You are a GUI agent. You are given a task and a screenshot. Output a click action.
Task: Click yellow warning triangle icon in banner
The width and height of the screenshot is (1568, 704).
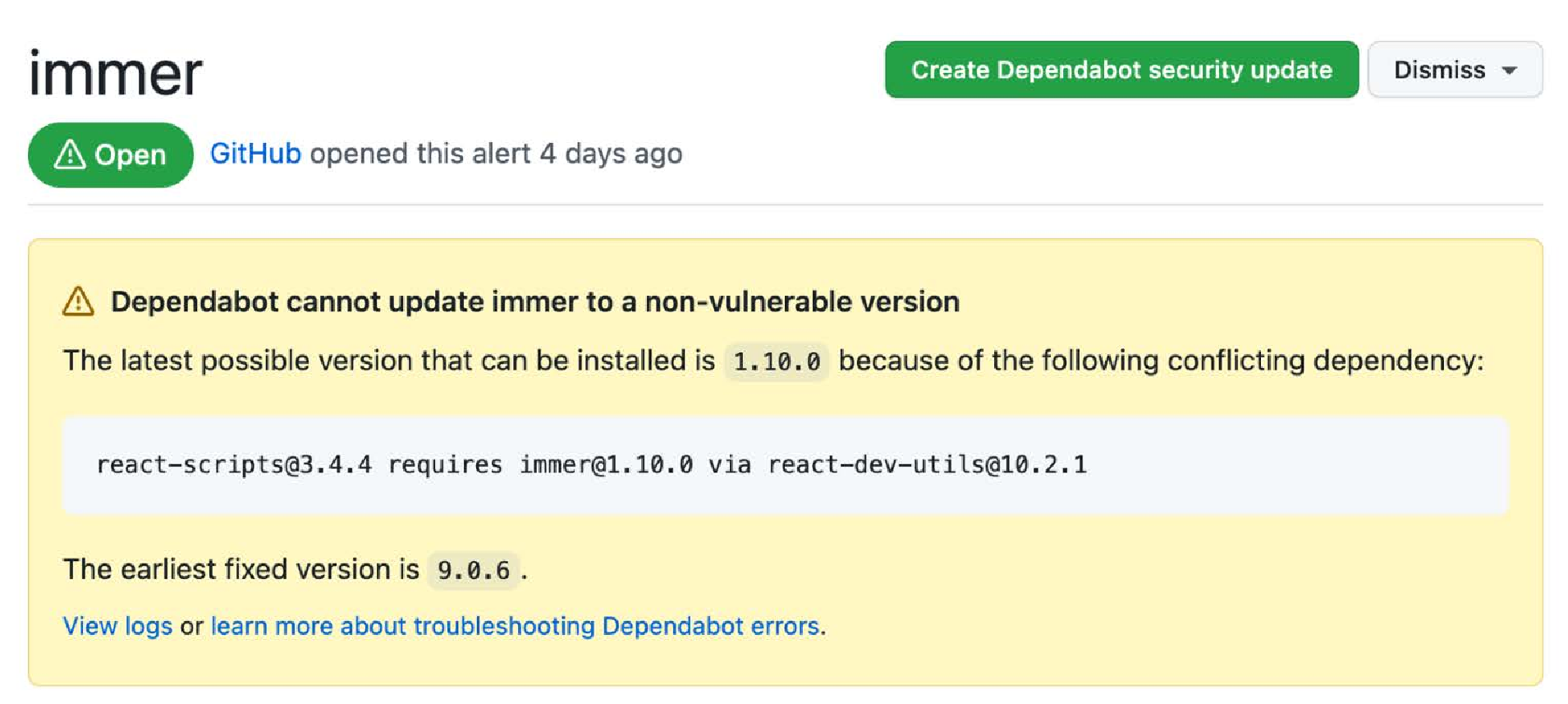(78, 301)
